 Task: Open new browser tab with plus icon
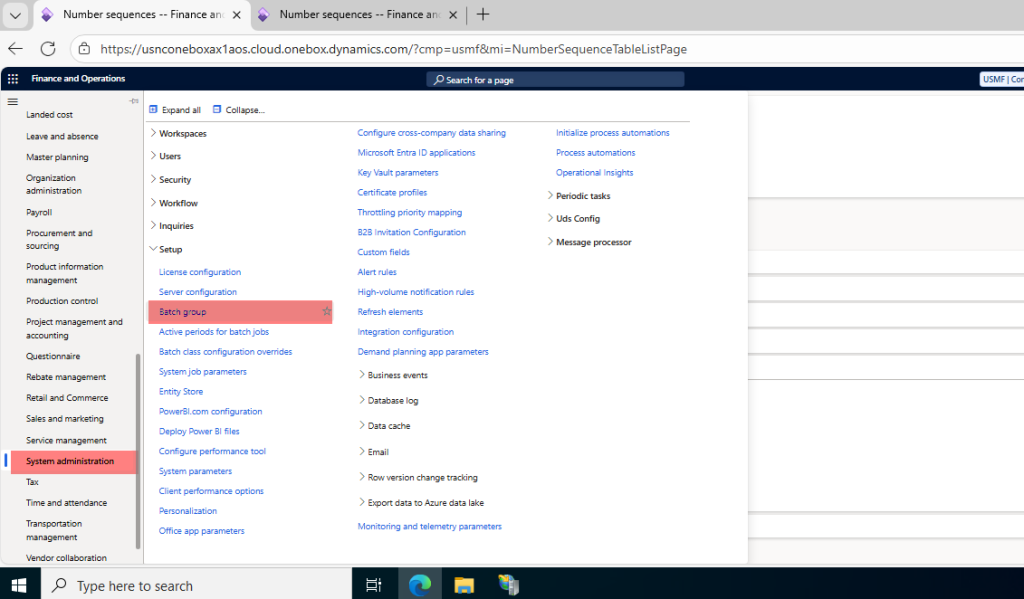(x=483, y=14)
